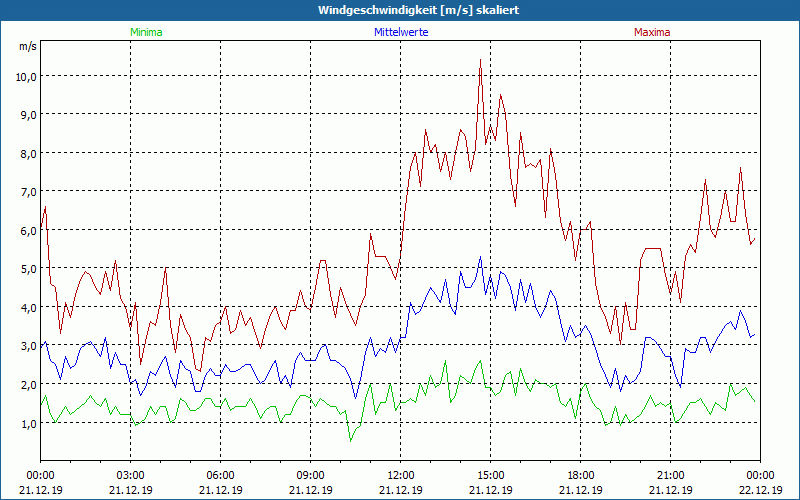Click the Minima legend label
The height and width of the screenshot is (500, 800).
(x=146, y=32)
